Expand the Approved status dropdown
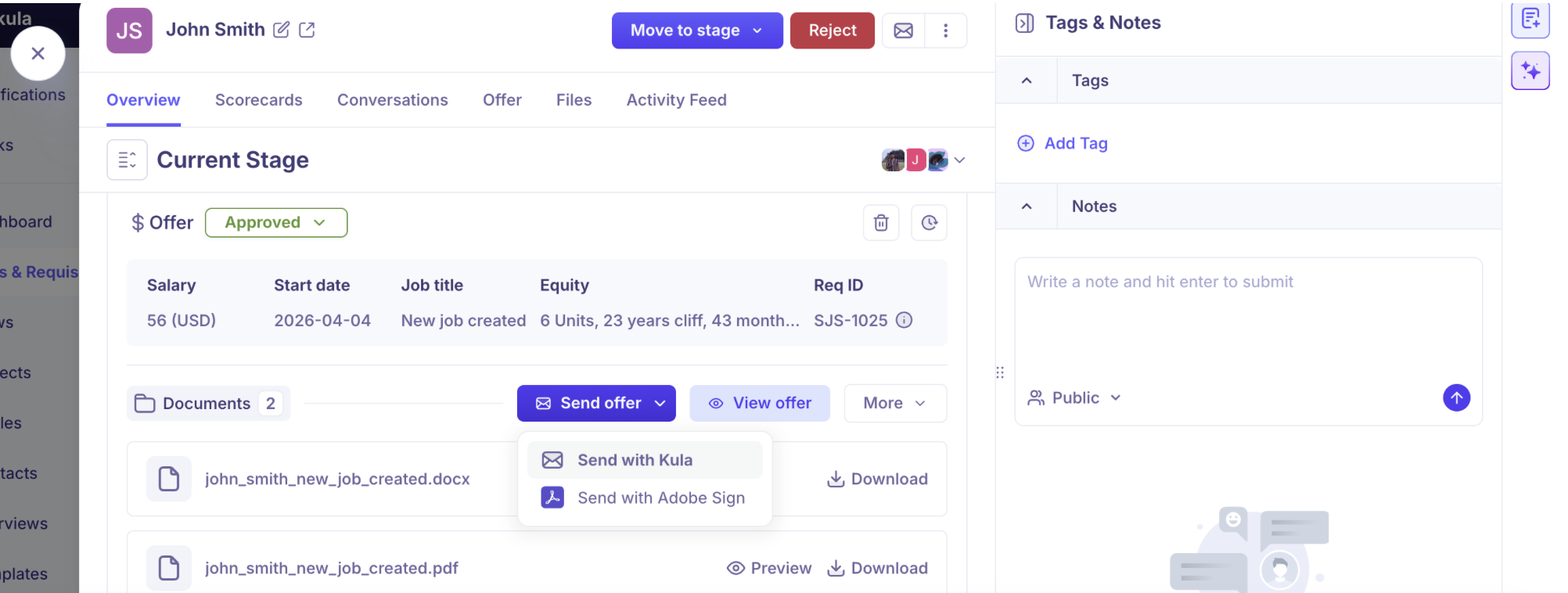1568x593 pixels. tap(275, 223)
